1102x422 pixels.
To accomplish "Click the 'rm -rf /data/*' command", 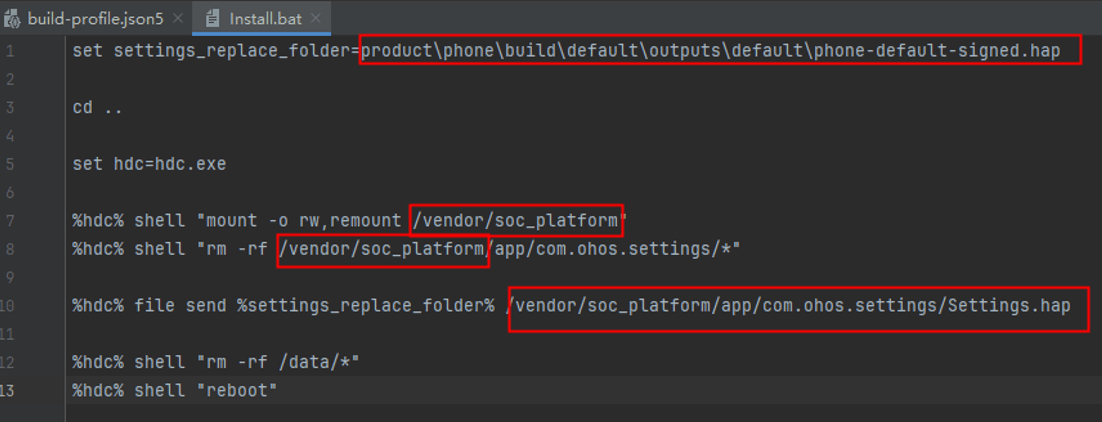I will [x=278, y=362].
